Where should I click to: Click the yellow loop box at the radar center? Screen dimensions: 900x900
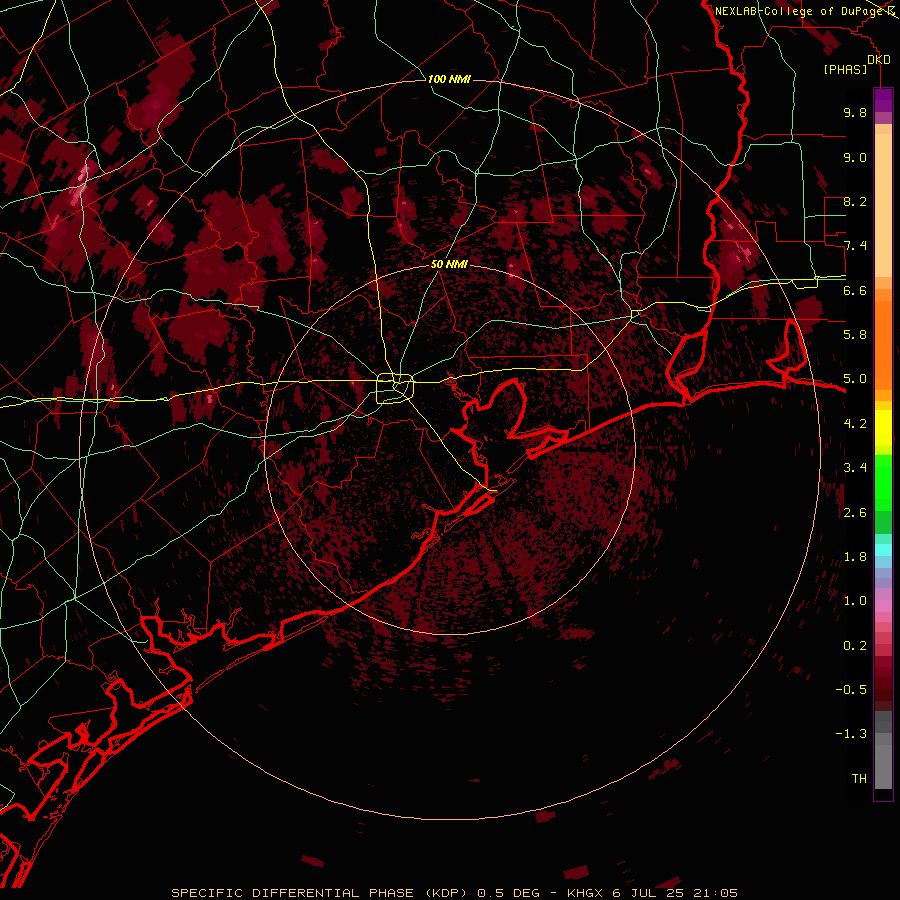tap(395, 389)
